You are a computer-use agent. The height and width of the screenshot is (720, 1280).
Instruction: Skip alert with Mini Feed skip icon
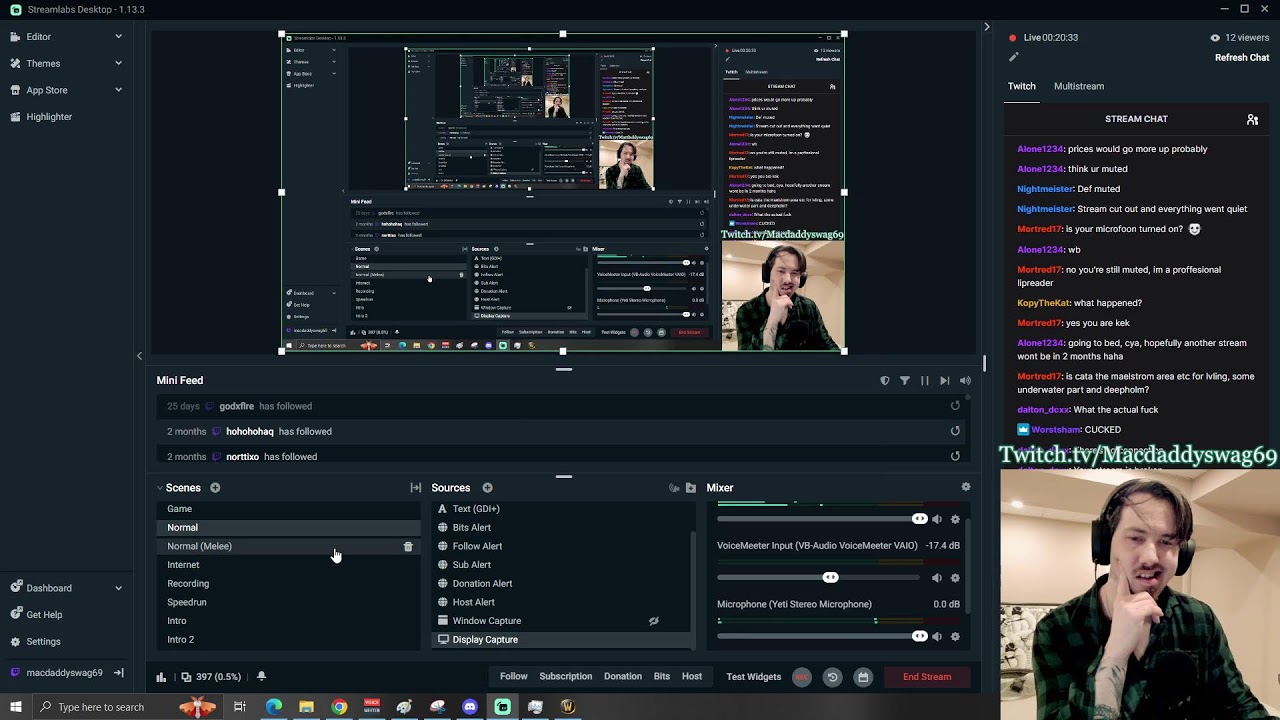tap(944, 381)
